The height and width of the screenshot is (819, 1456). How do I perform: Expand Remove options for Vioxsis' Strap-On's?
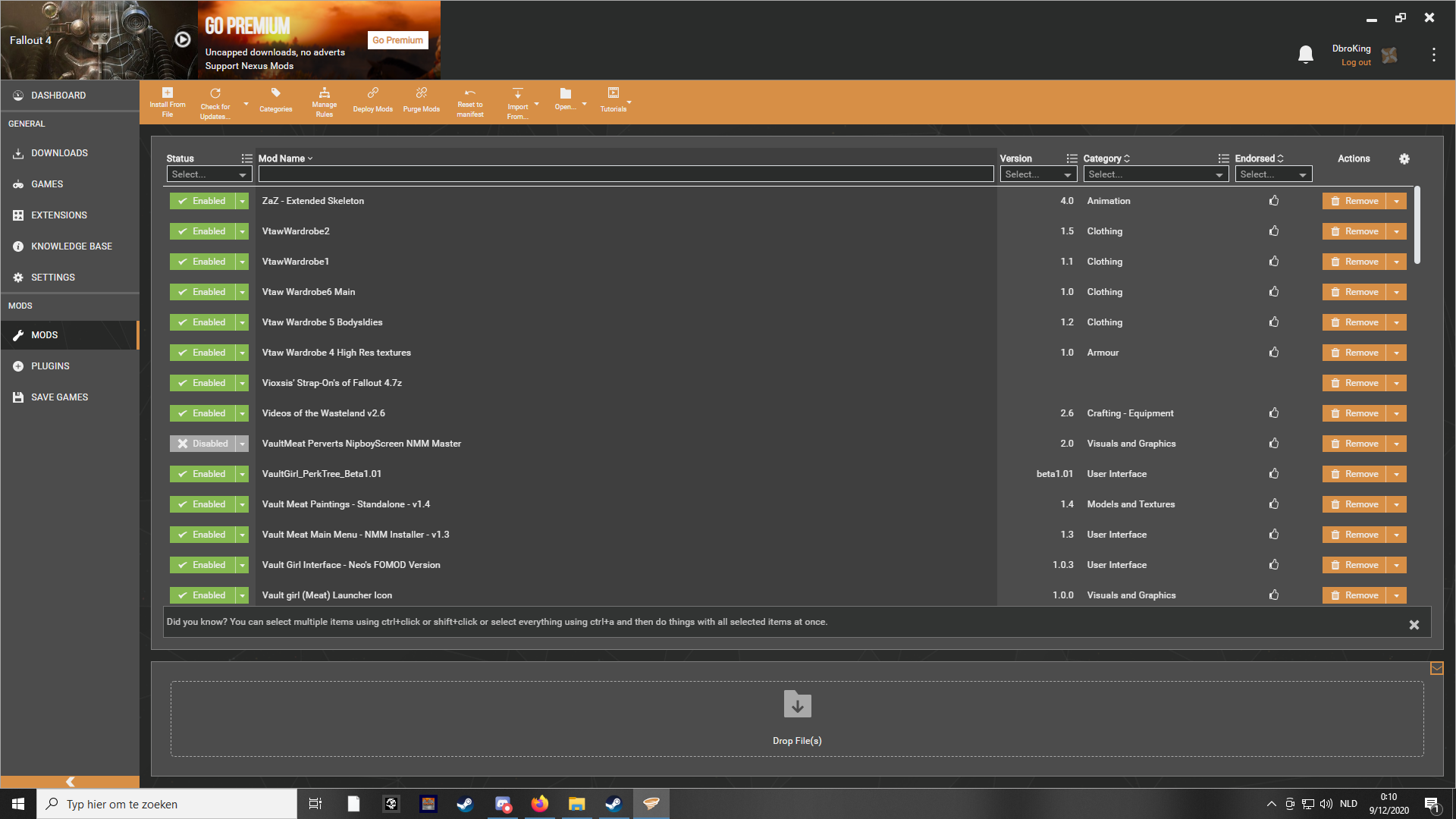click(x=1397, y=383)
